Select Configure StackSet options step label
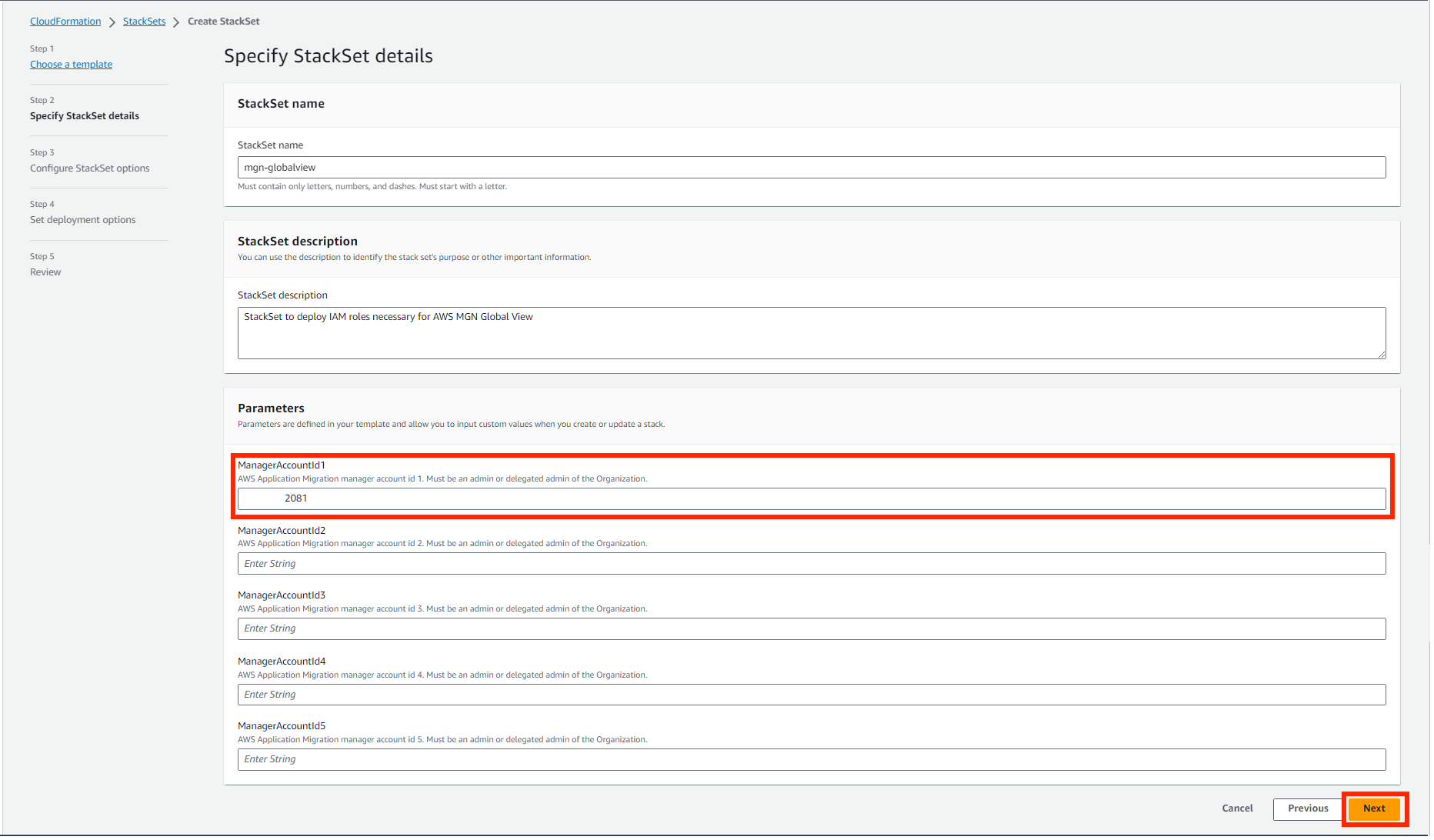Image resolution: width=1434 pixels, height=840 pixels. pos(90,168)
